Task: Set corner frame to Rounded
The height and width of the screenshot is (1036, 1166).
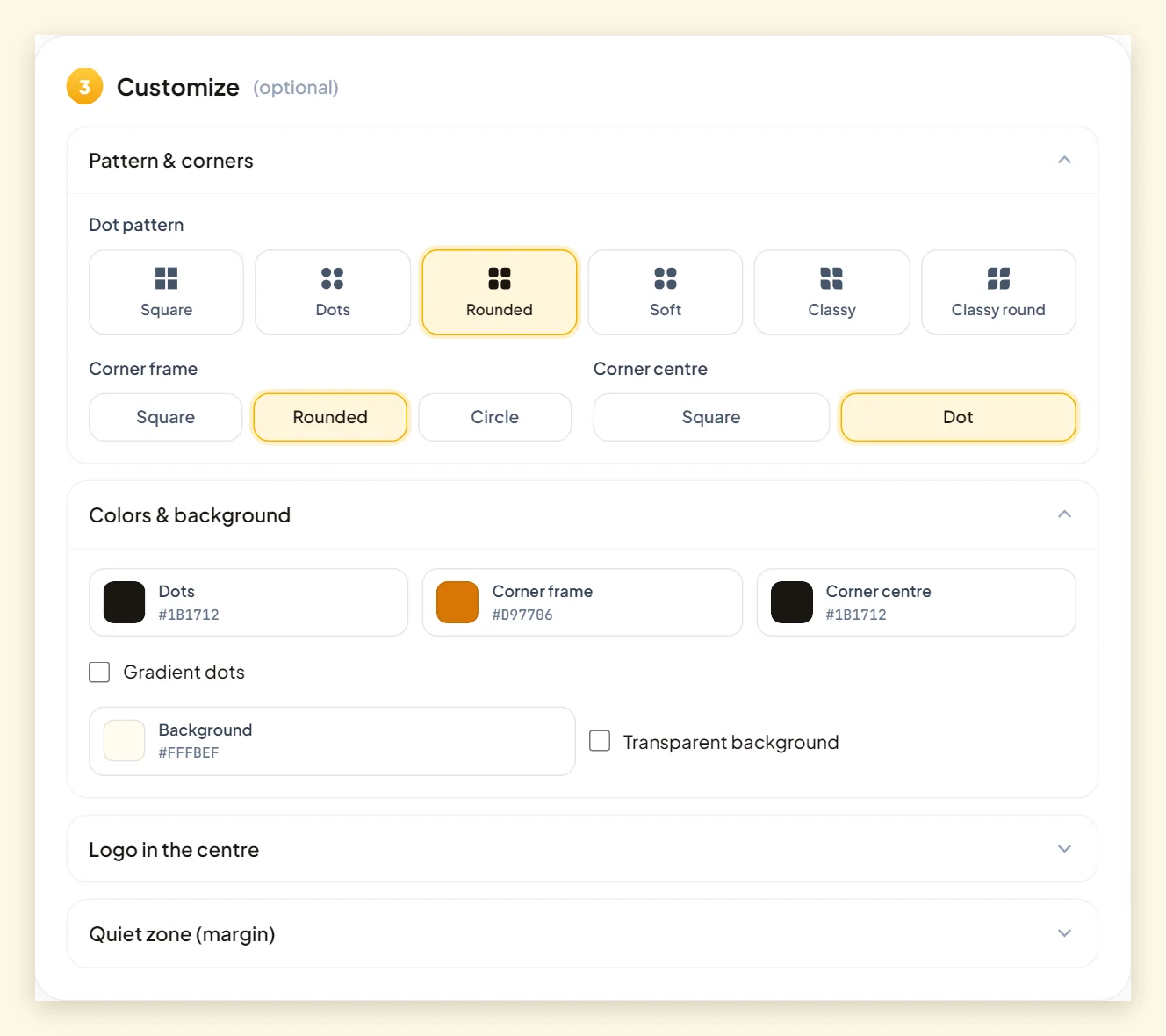Action: tap(330, 417)
